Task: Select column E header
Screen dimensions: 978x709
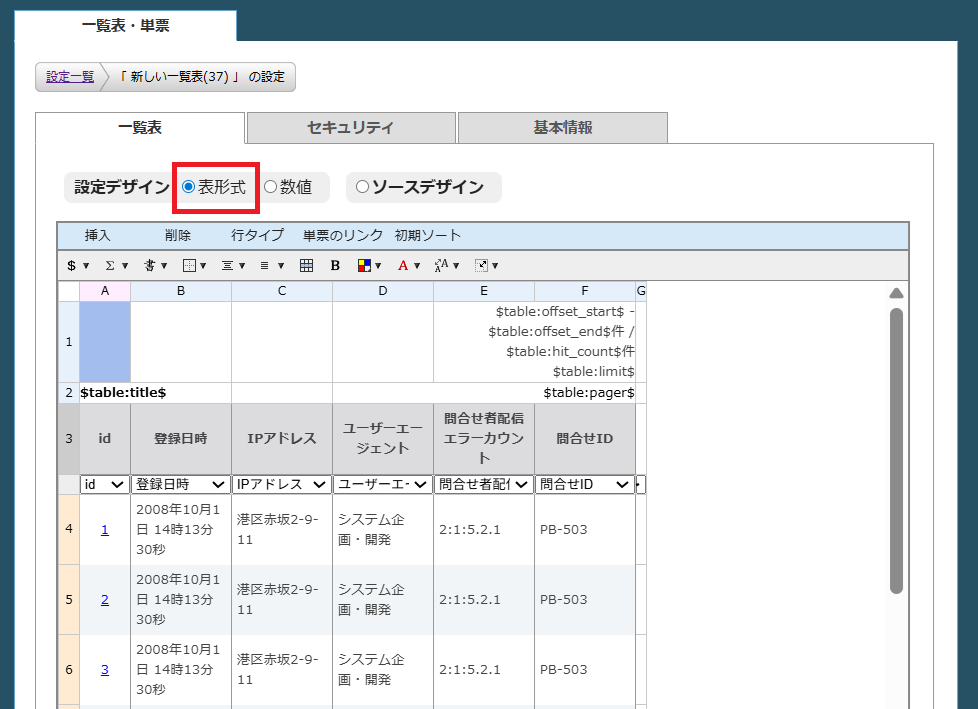Action: pos(484,291)
